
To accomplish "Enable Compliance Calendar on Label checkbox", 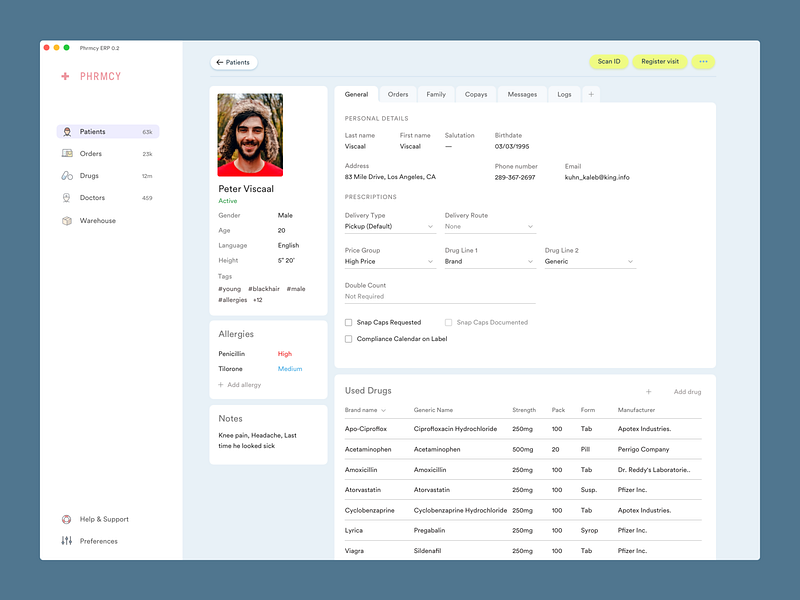I will (x=348, y=339).
